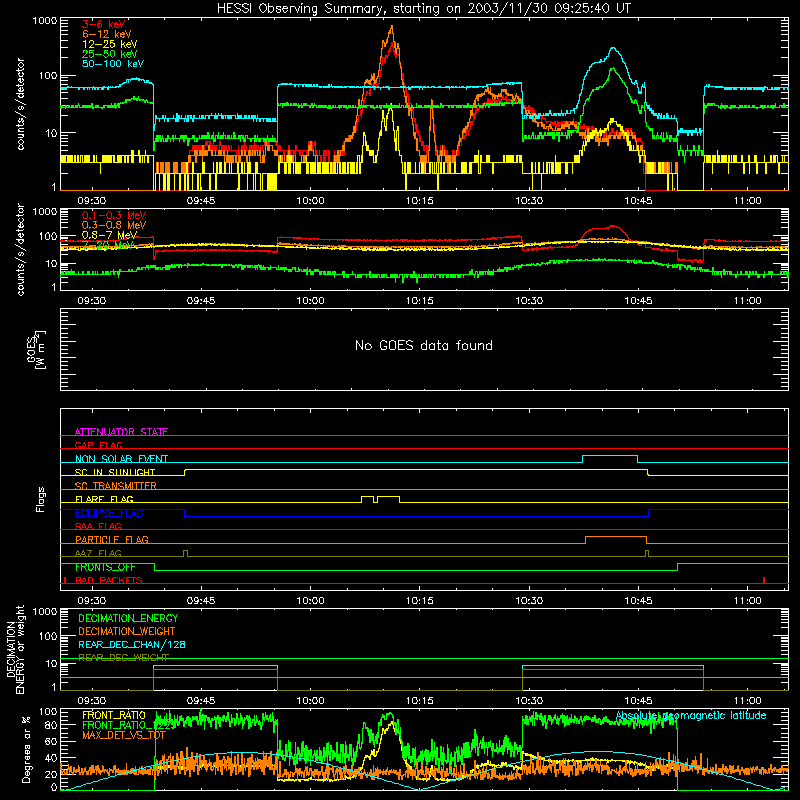Click the 0.1-0.3 MeV legend label
Image resolution: width=800 pixels, height=800 pixels.
tap(114, 215)
